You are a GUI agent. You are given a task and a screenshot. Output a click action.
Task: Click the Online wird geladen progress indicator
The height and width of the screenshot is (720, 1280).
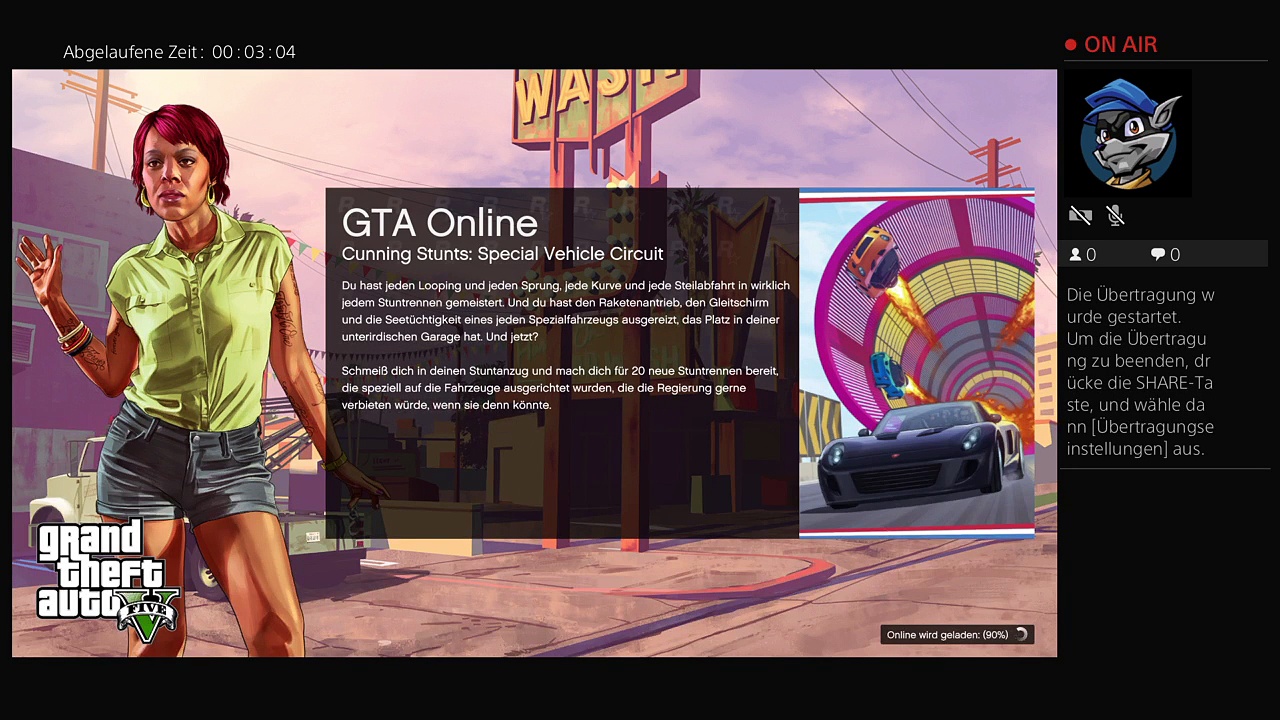click(x=947, y=635)
